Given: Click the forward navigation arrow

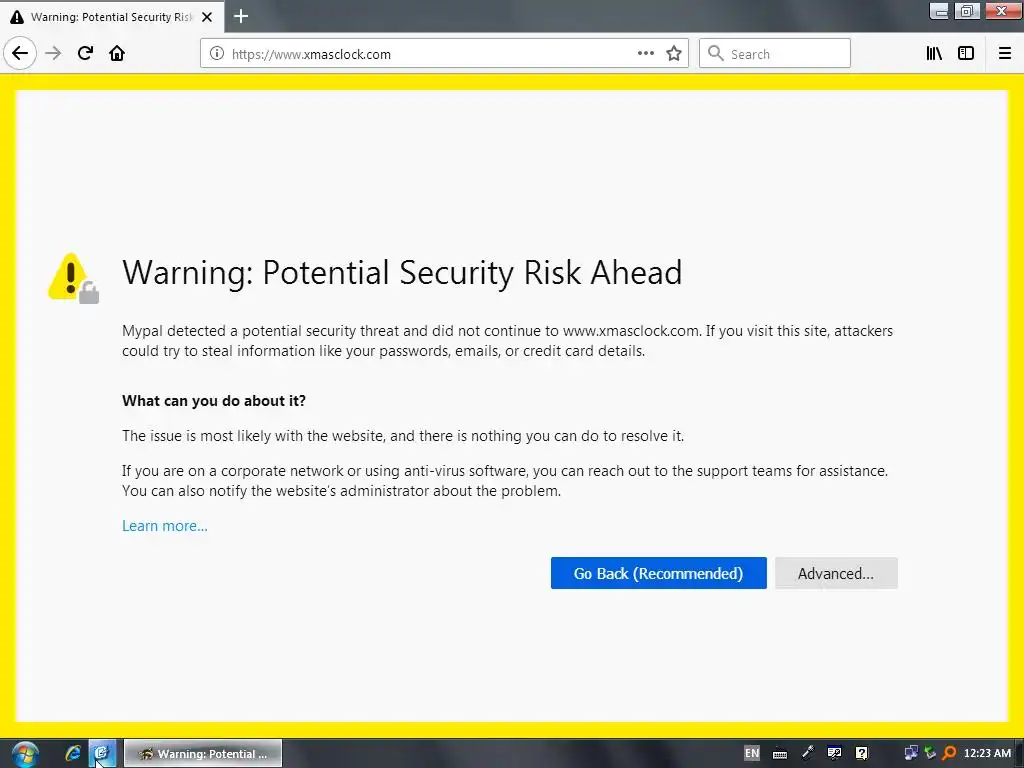Looking at the screenshot, I should (54, 53).
